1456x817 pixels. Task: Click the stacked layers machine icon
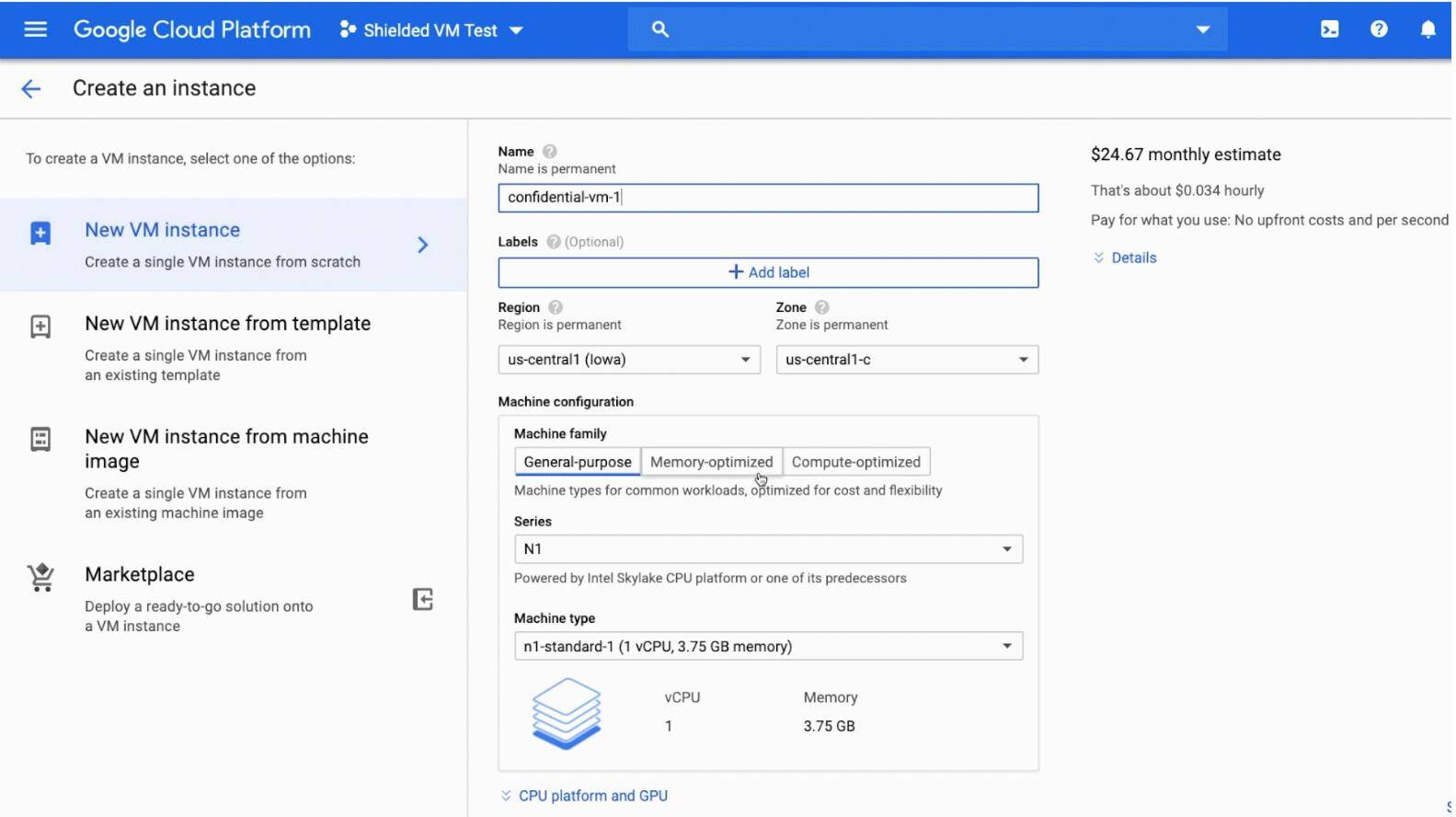(567, 714)
